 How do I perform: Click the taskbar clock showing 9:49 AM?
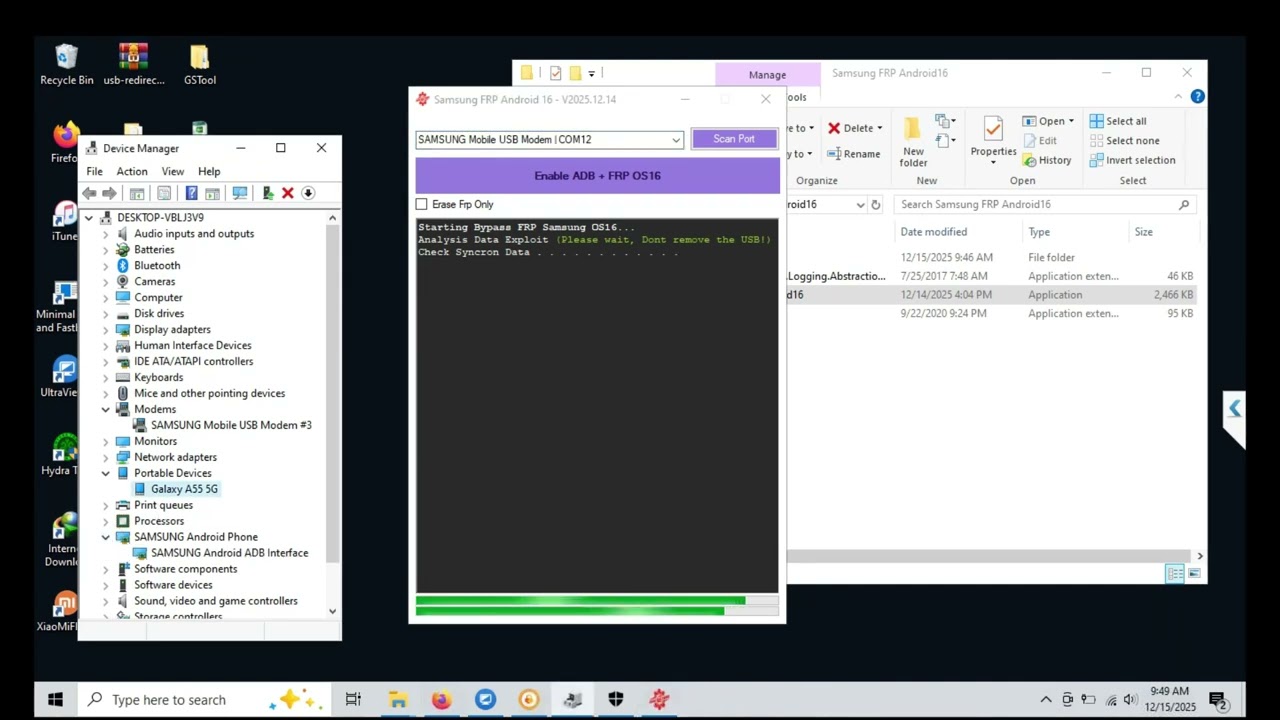(1169, 699)
